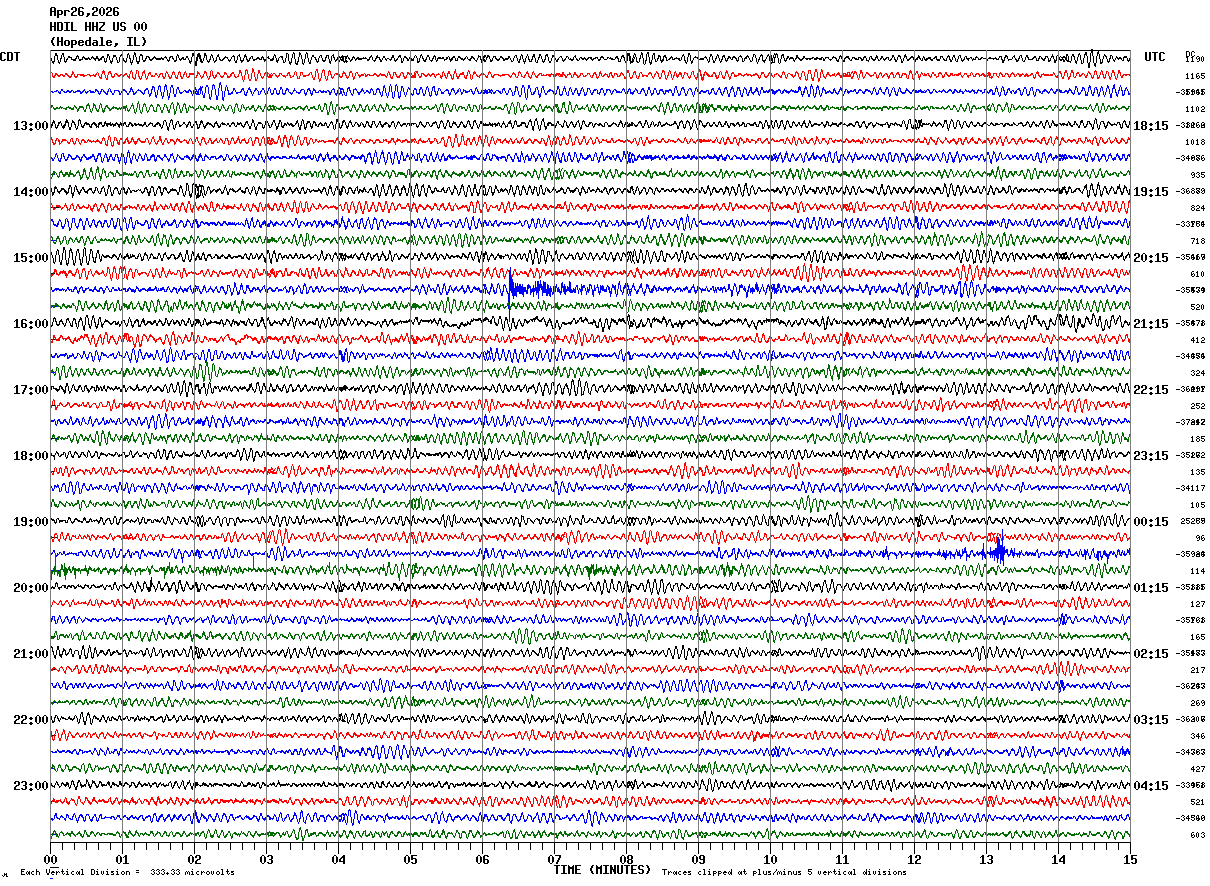Select the 13:00 CDT time label
Screen dimensions: 1210x886
click(x=31, y=126)
